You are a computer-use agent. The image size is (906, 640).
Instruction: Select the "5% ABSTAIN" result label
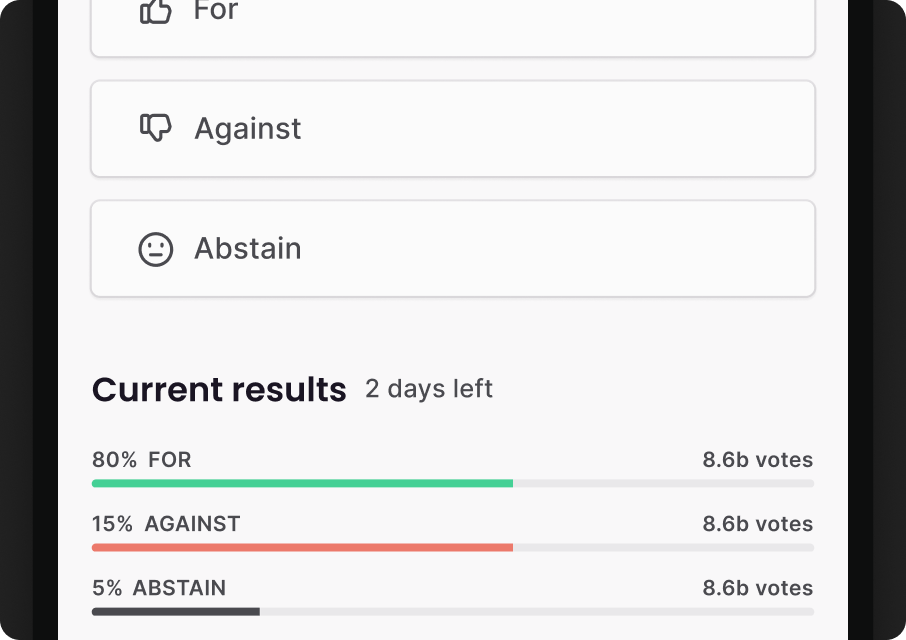click(159, 588)
